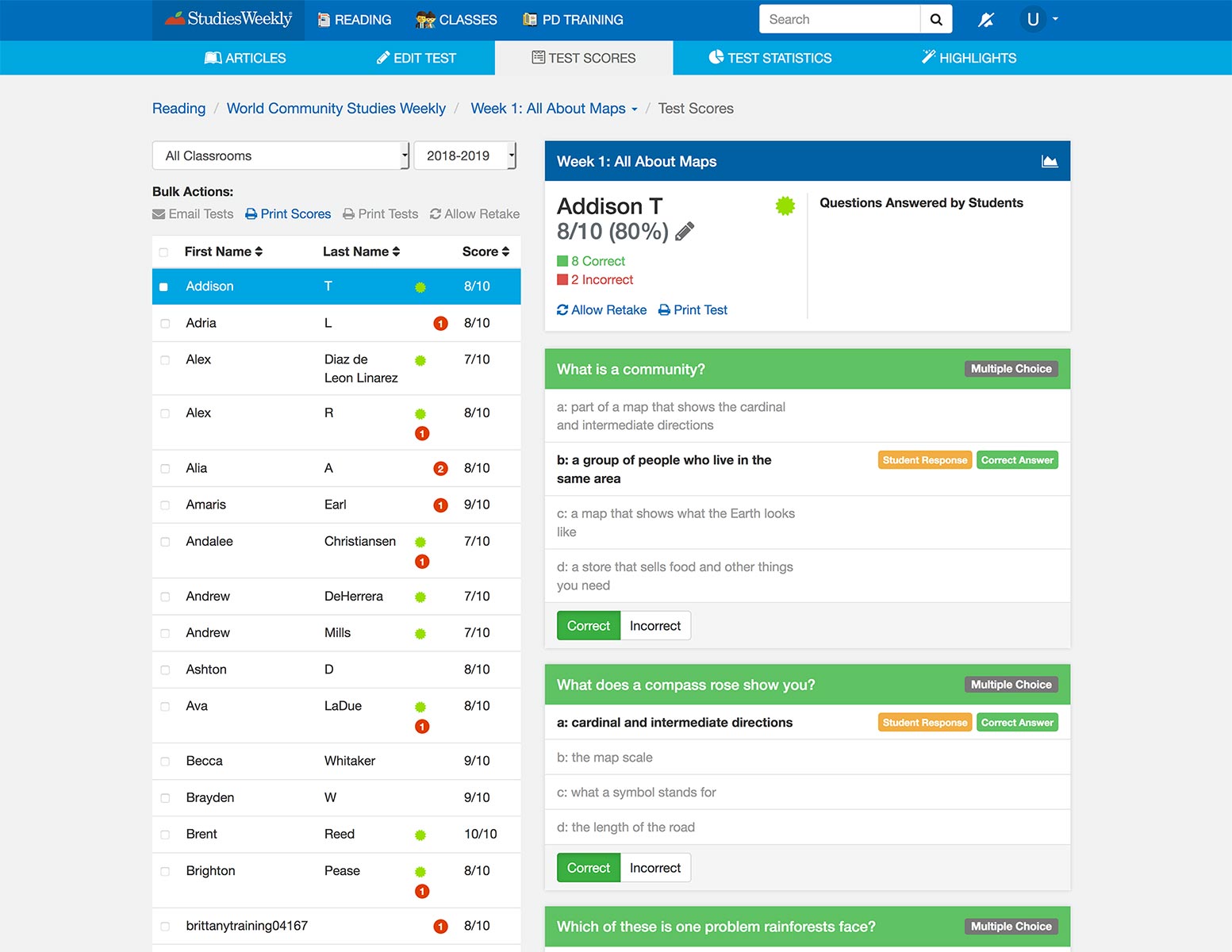Image resolution: width=1232 pixels, height=952 pixels.
Task: Click into the Search input field
Action: pyautogui.click(x=839, y=20)
